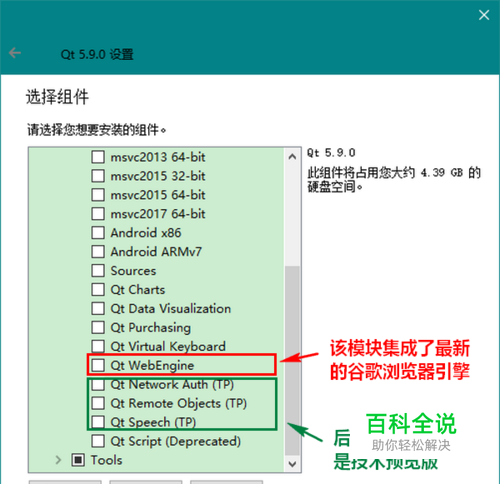Tick Qt Virtual Keyboard checkbox
This screenshot has height=484, width=500.
pos(98,346)
